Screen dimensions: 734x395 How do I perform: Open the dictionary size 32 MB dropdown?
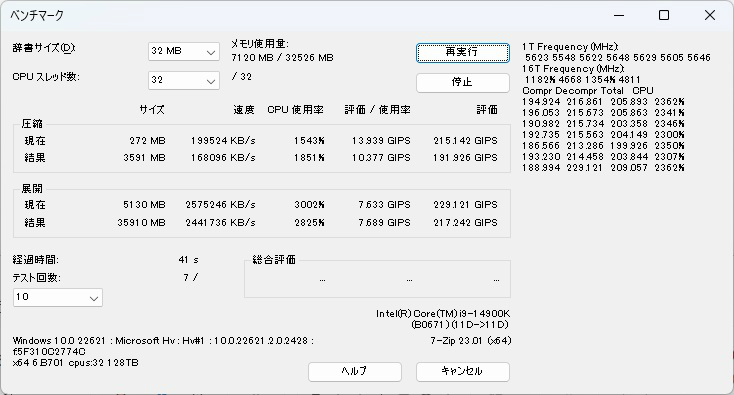[x=184, y=51]
